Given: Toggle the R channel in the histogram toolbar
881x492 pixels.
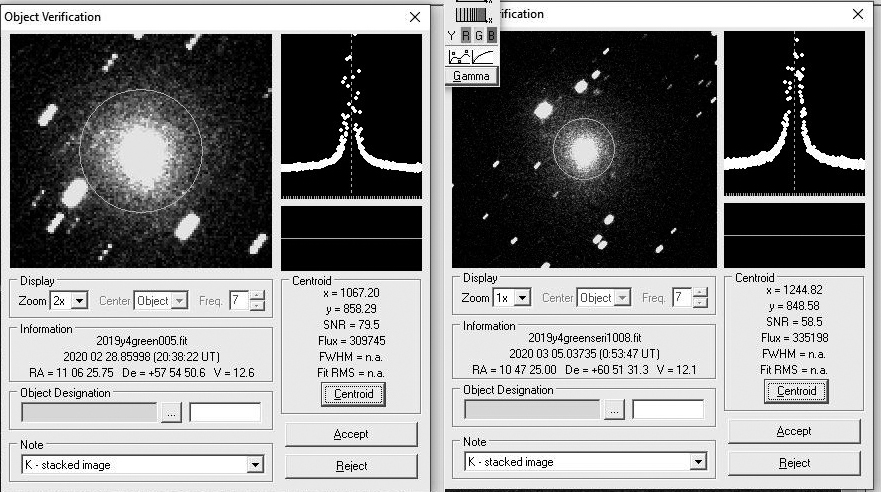Looking at the screenshot, I should tap(465, 36).
